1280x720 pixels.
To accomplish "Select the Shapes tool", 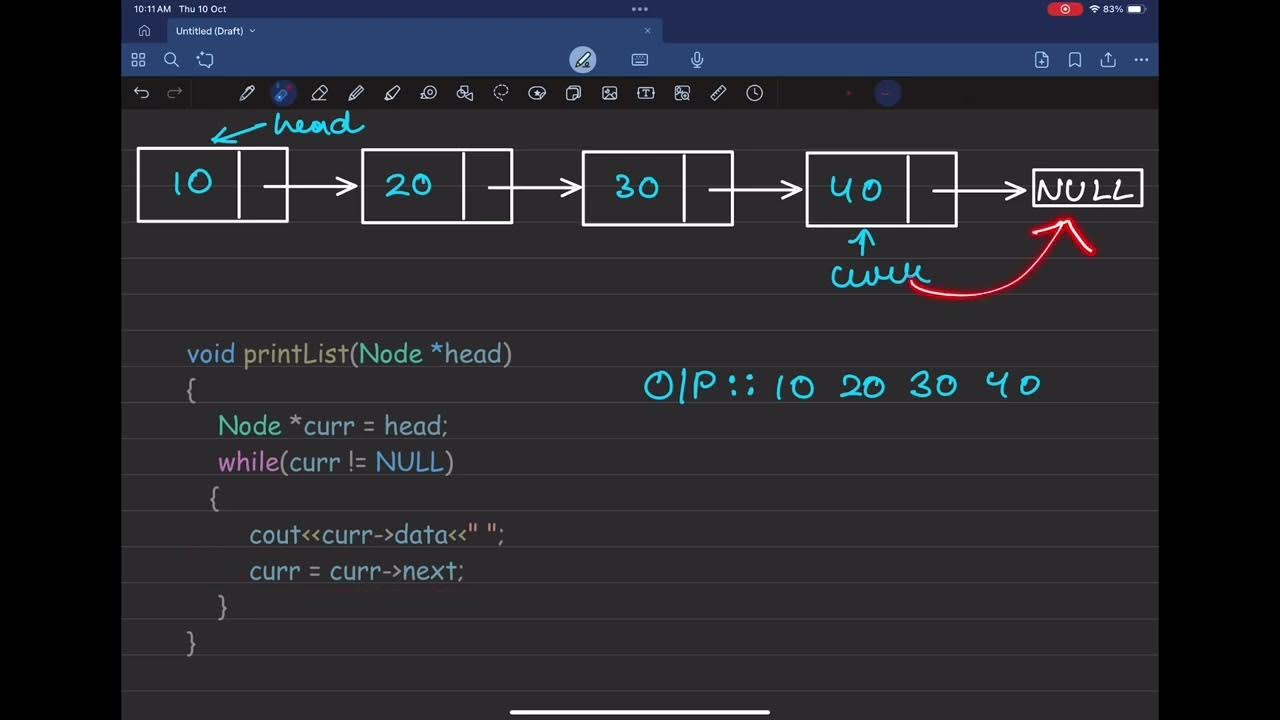I will 465,93.
